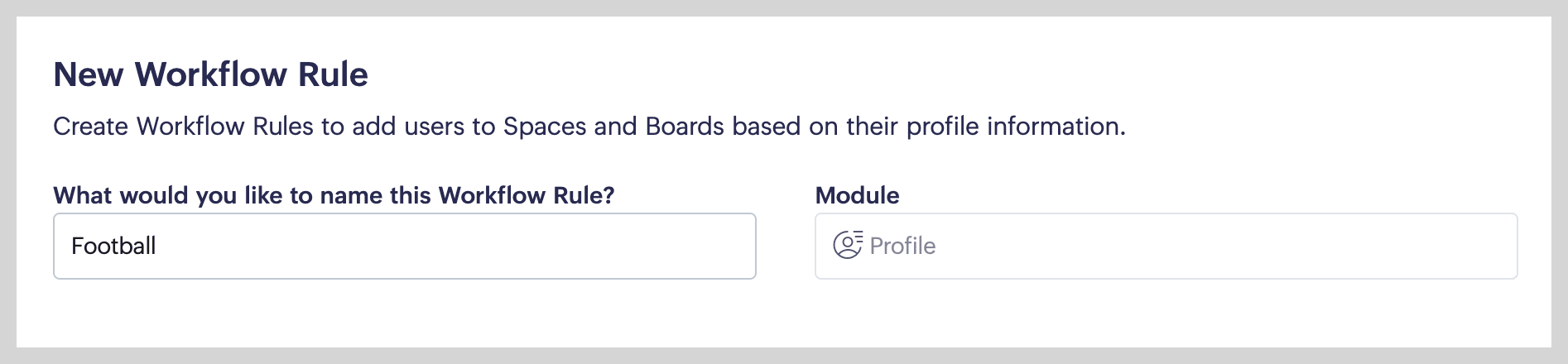Click the Profile icon in Module field

[848, 246]
